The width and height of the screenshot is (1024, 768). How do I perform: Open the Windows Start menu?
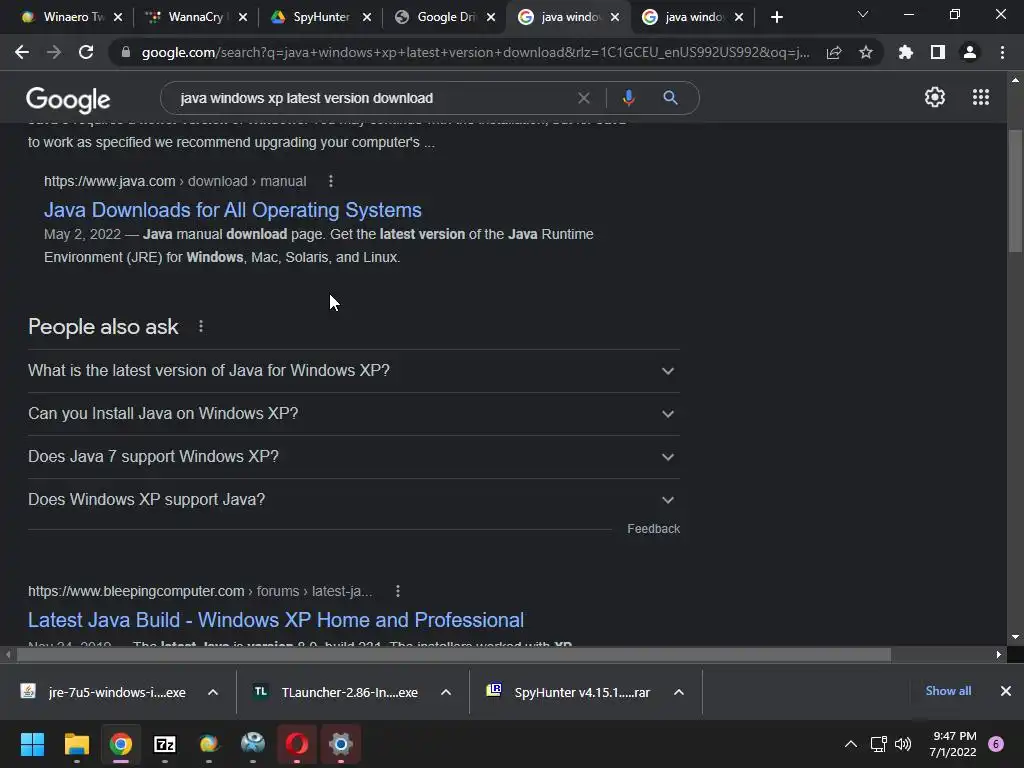pyautogui.click(x=32, y=744)
